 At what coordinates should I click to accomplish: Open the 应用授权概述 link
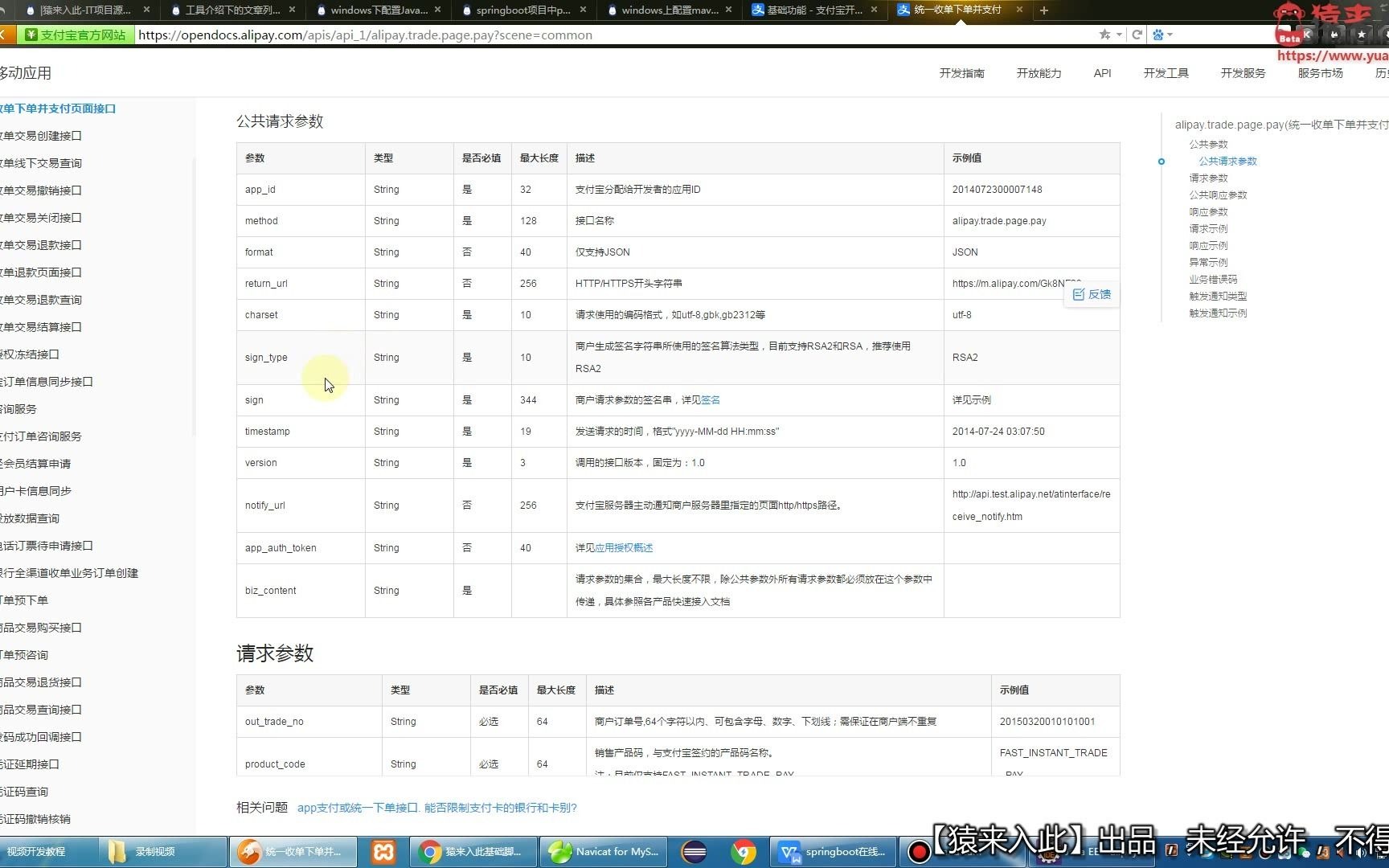624,548
